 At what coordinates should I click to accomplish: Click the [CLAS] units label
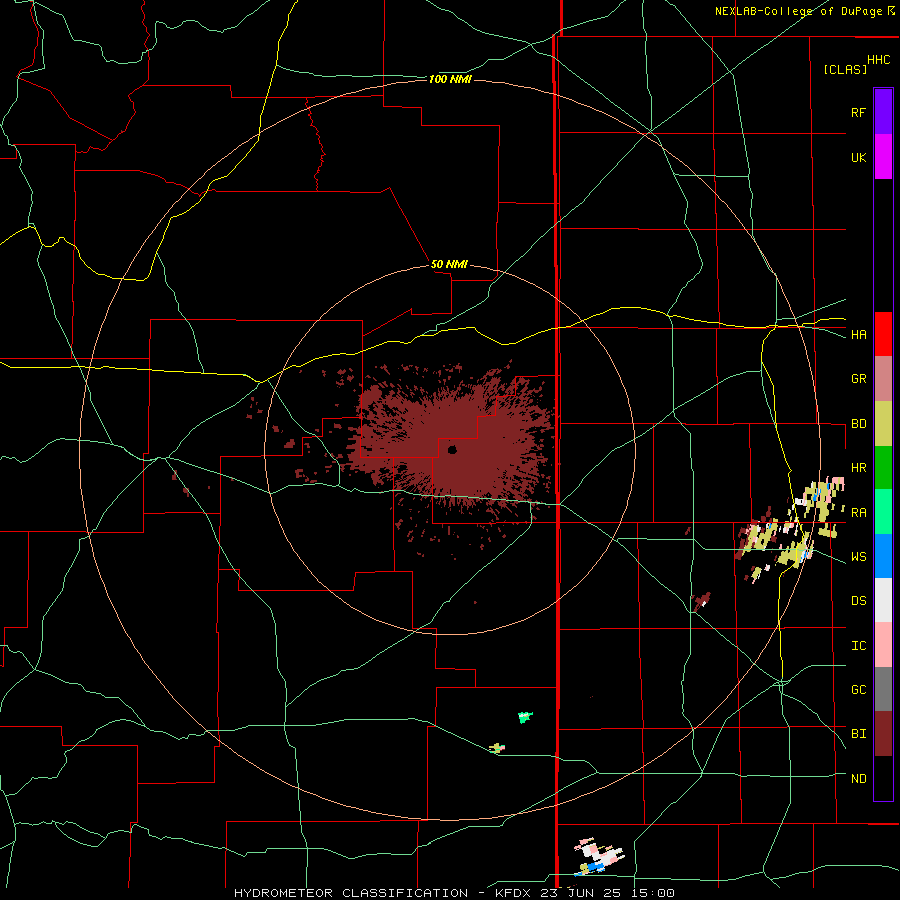[845, 69]
